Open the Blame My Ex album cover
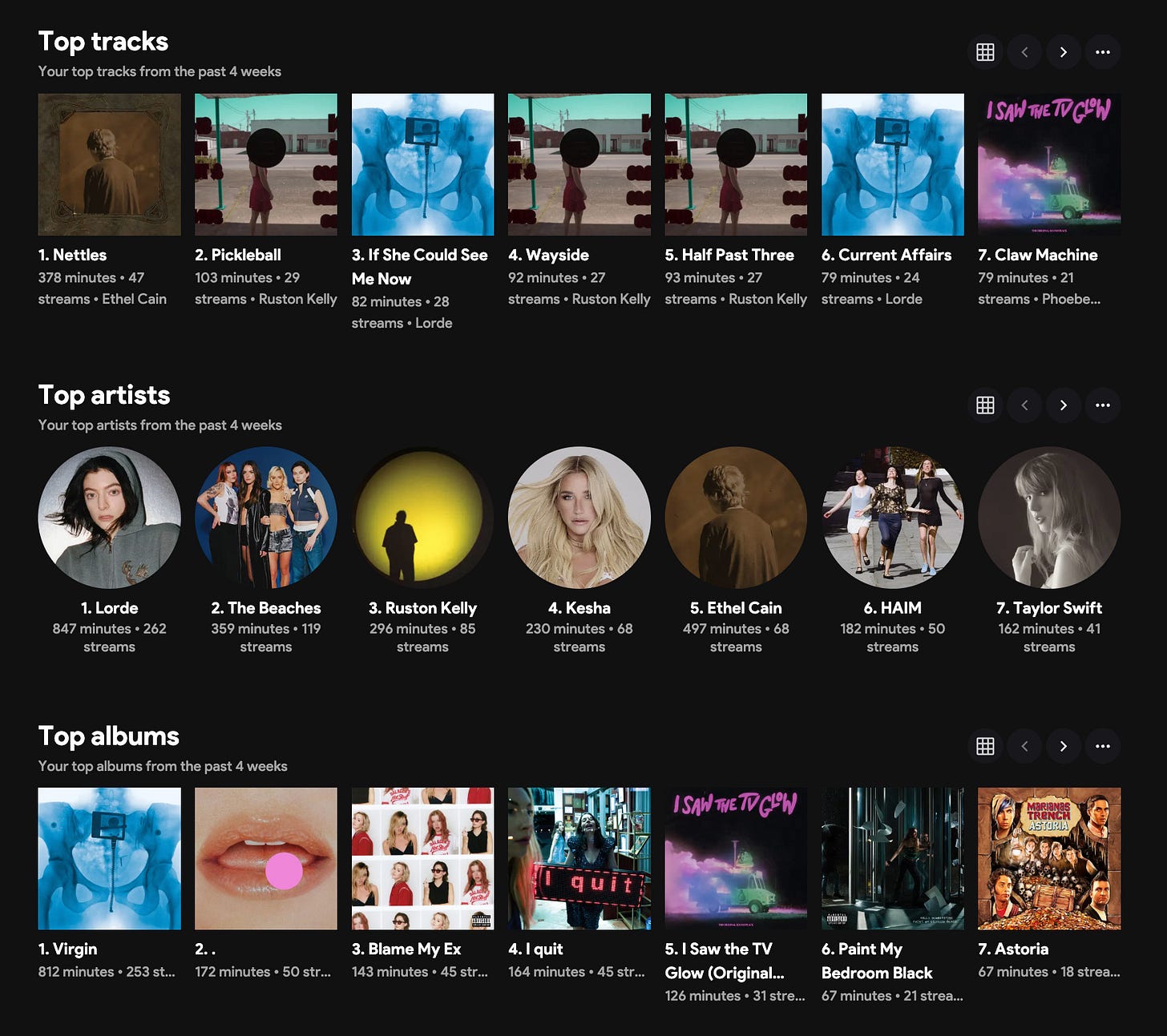Screen dimensions: 1167x1036 [423, 859]
